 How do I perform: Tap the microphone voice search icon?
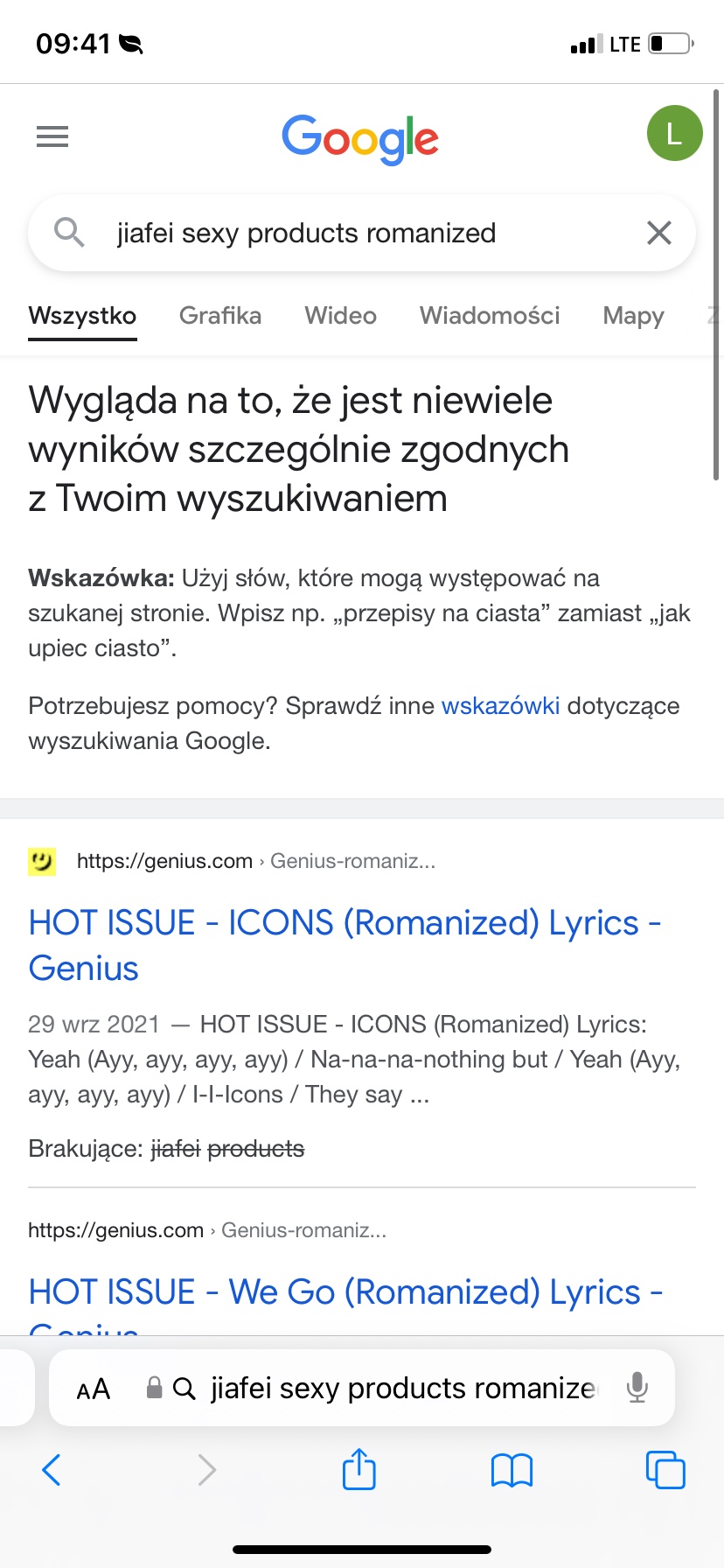pos(637,1388)
